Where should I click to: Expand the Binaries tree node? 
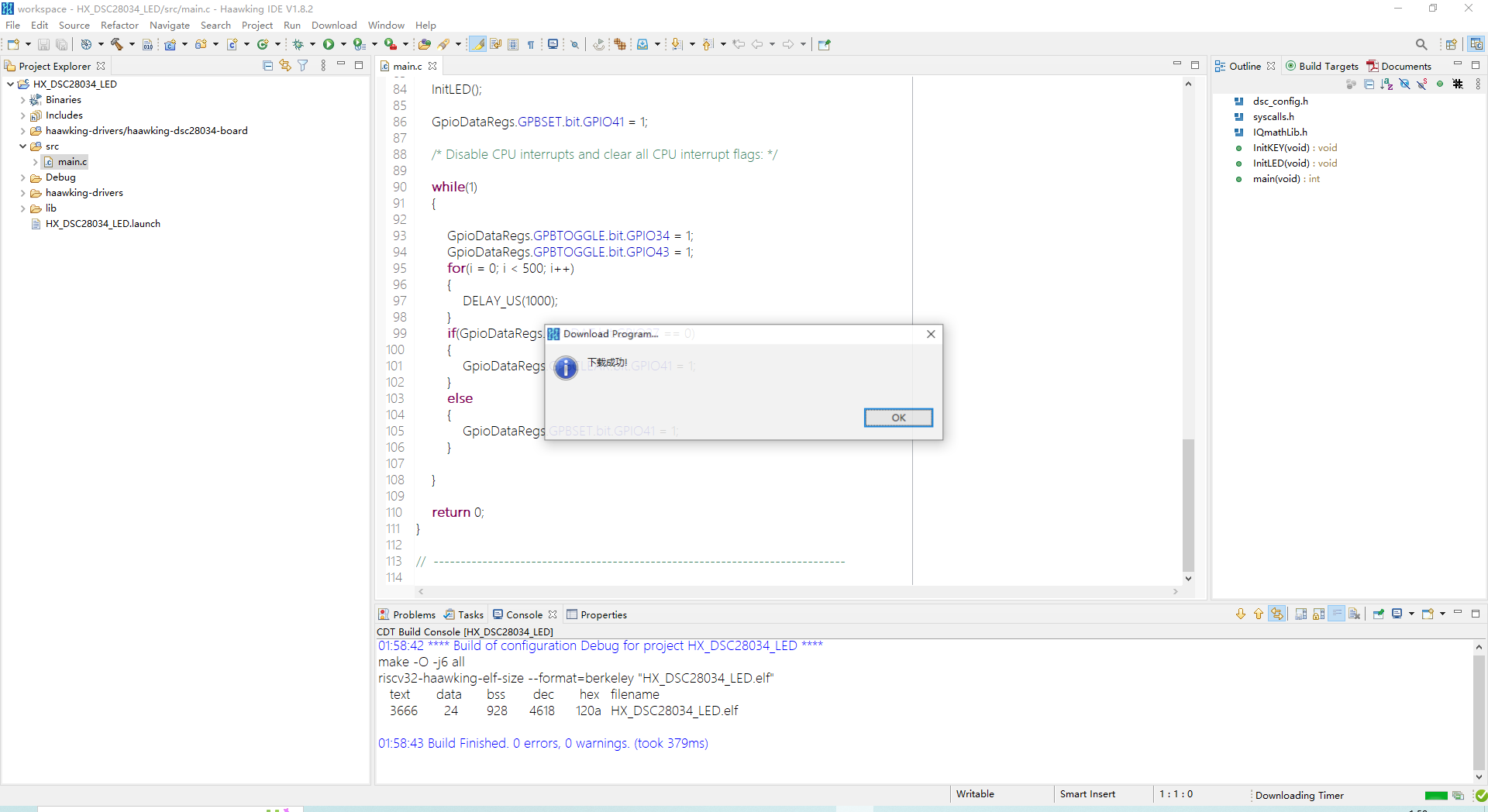(22, 100)
